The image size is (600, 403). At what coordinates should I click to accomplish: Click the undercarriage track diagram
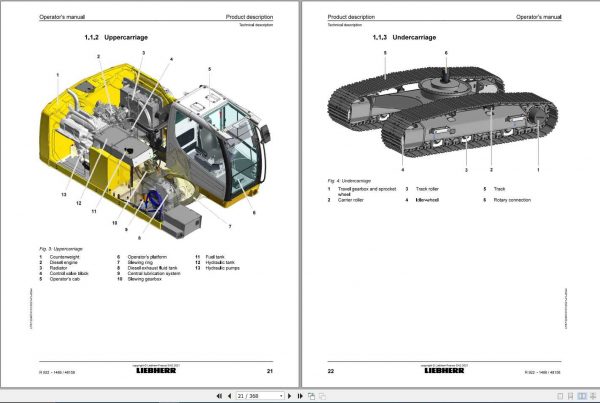[443, 113]
